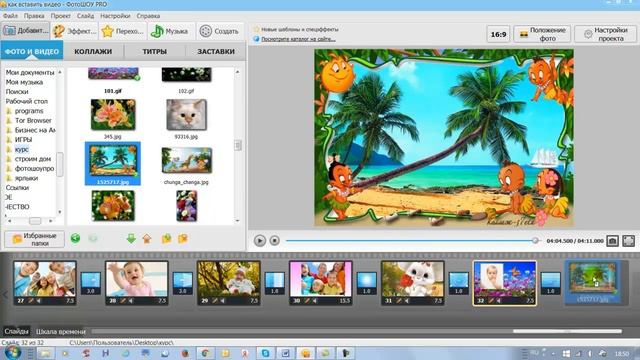Select the Рабочий стол folder
This screenshot has width=640, height=360.
click(x=27, y=101)
